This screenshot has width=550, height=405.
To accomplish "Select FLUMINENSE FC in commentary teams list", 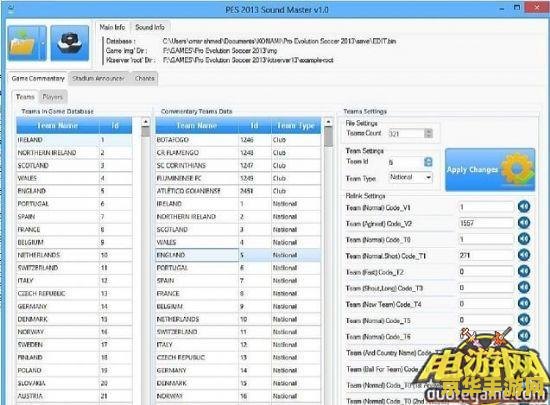I will point(238,178).
